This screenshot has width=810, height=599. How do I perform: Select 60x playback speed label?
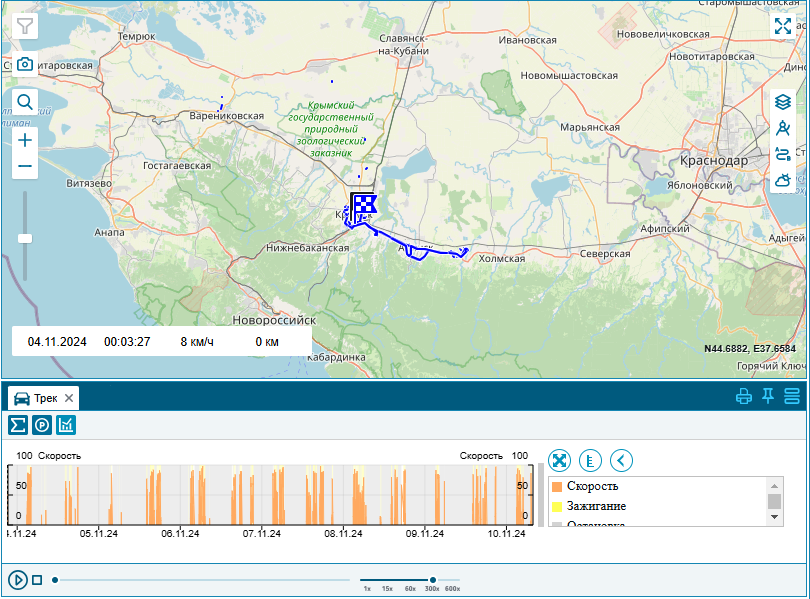410,589
